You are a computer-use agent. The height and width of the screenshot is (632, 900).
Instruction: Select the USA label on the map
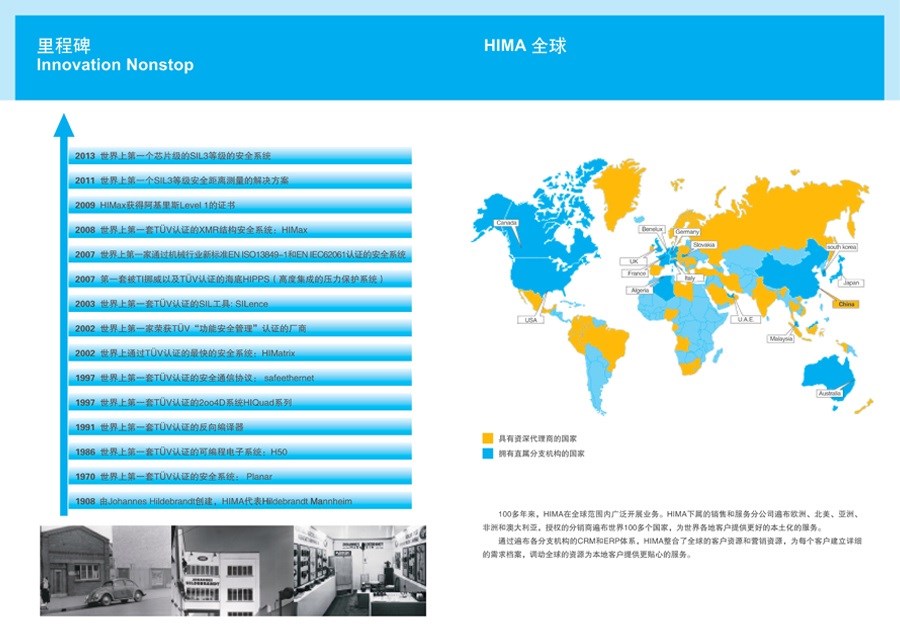click(530, 320)
